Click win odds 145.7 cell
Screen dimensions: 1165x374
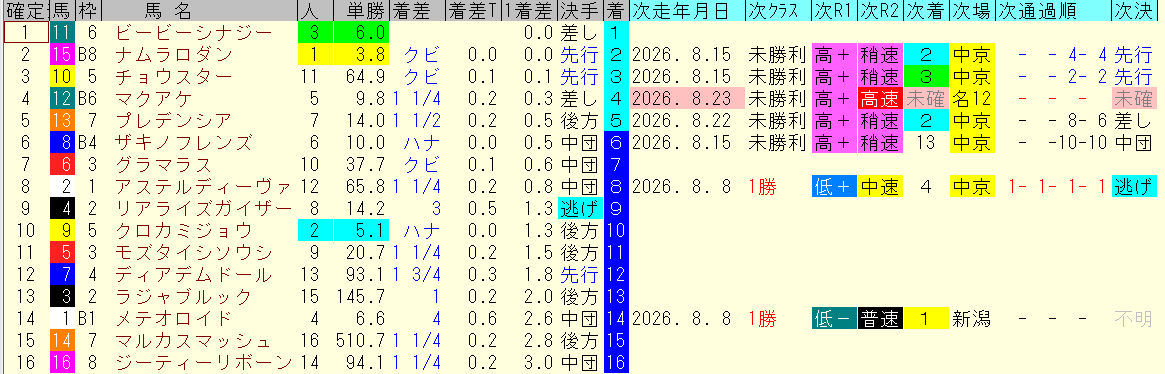tap(361, 296)
